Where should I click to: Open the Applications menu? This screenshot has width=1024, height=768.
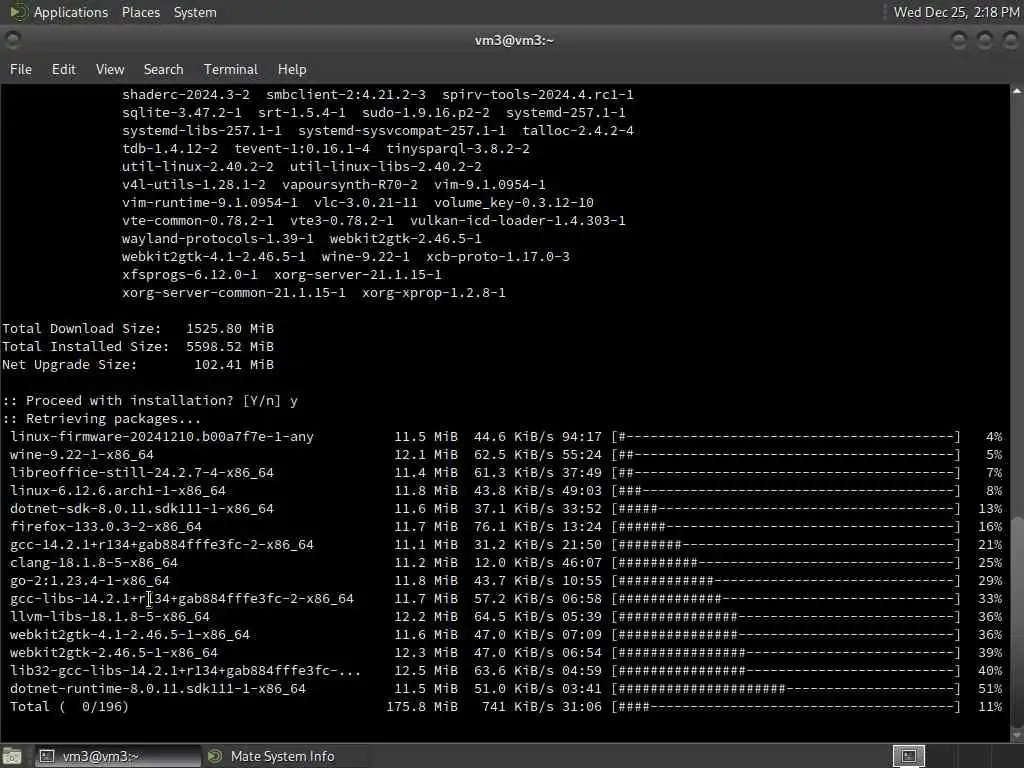[x=71, y=12]
